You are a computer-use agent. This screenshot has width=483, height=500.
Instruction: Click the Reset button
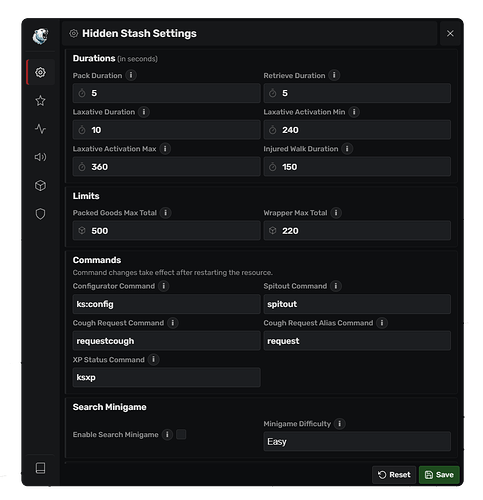tap(394, 475)
